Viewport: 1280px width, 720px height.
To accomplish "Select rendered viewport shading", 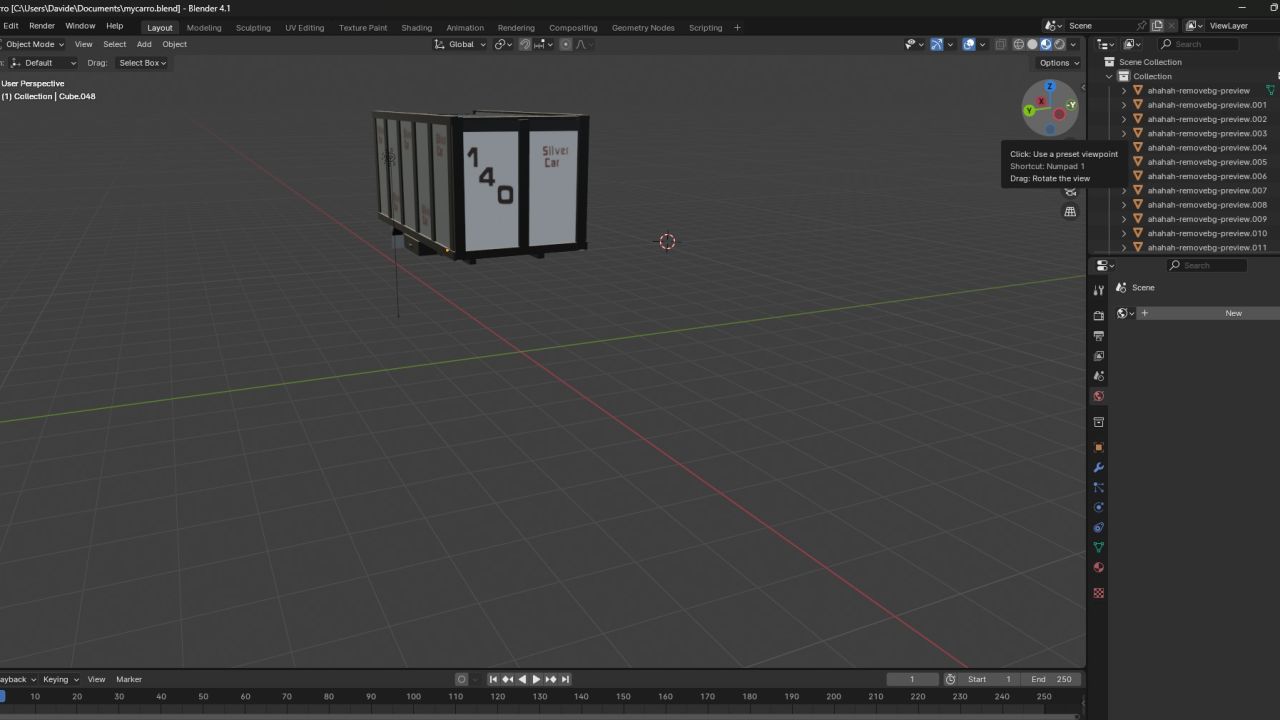I will pyautogui.click(x=1060, y=44).
